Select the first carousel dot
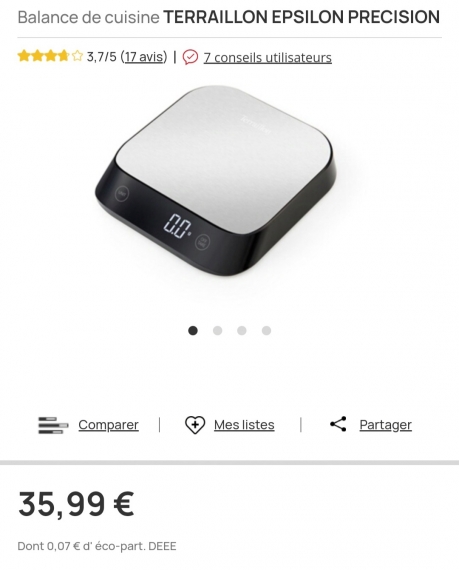The width and height of the screenshot is (459, 570). click(x=193, y=330)
